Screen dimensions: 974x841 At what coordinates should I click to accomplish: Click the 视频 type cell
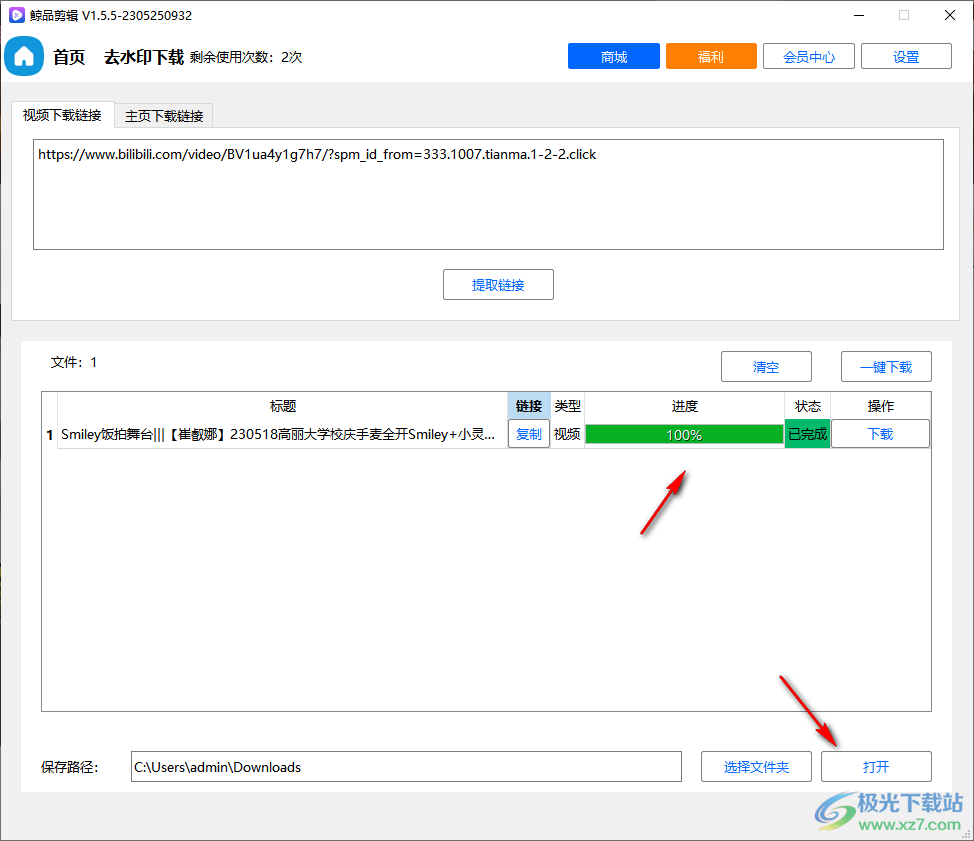coord(567,434)
